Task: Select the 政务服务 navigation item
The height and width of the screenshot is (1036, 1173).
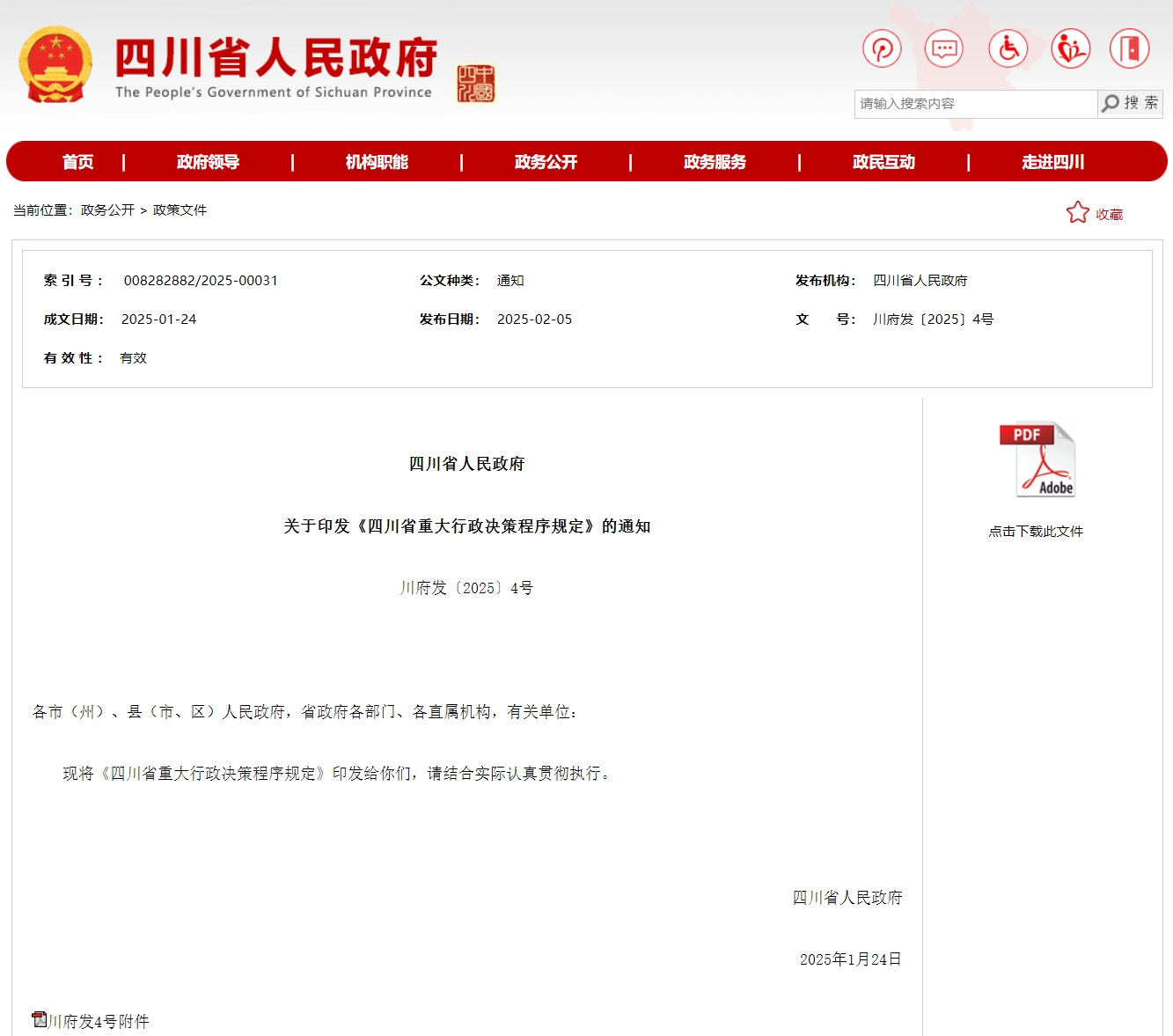Action: pos(715,162)
